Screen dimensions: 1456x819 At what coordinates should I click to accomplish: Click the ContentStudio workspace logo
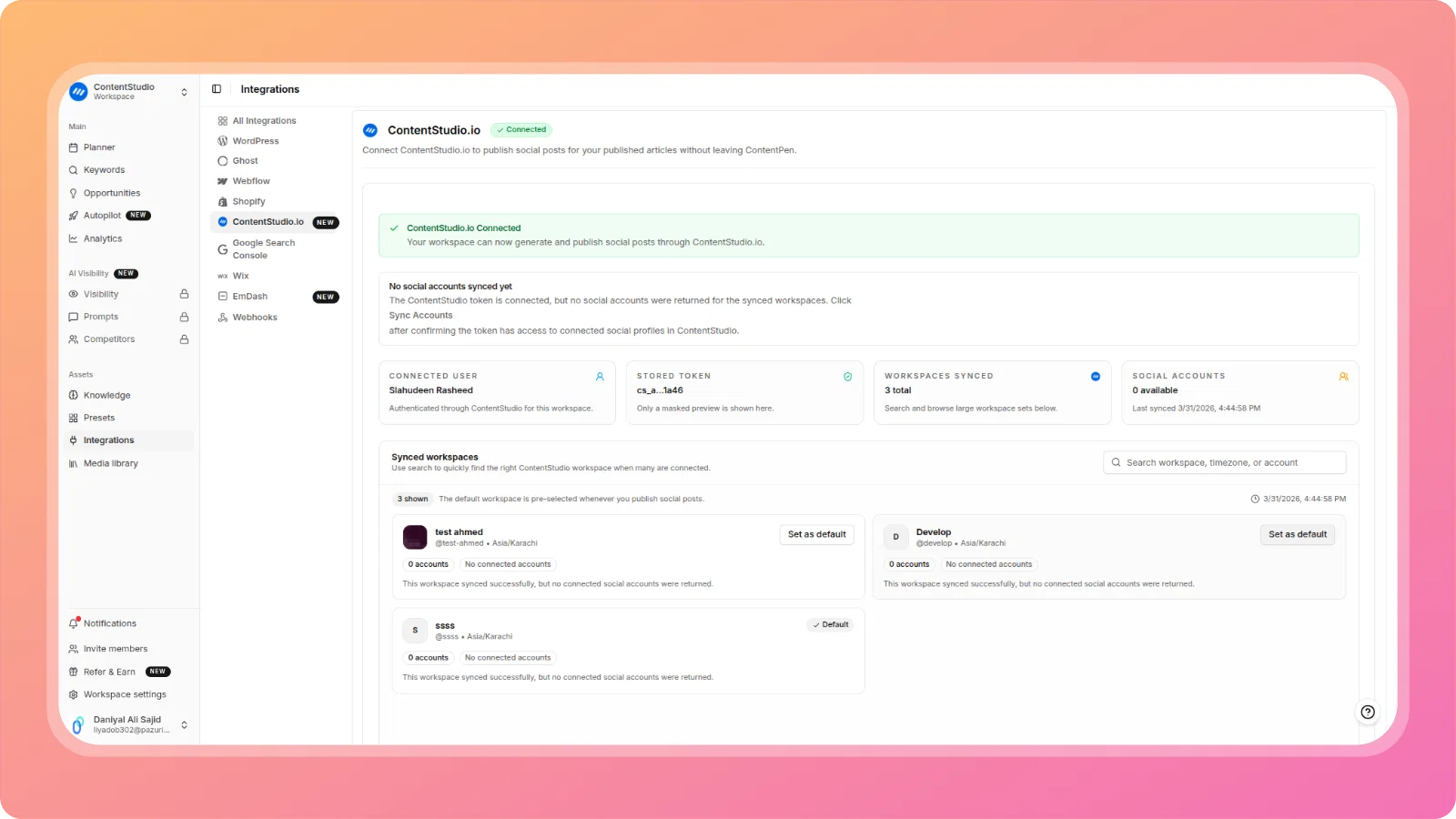[x=78, y=92]
